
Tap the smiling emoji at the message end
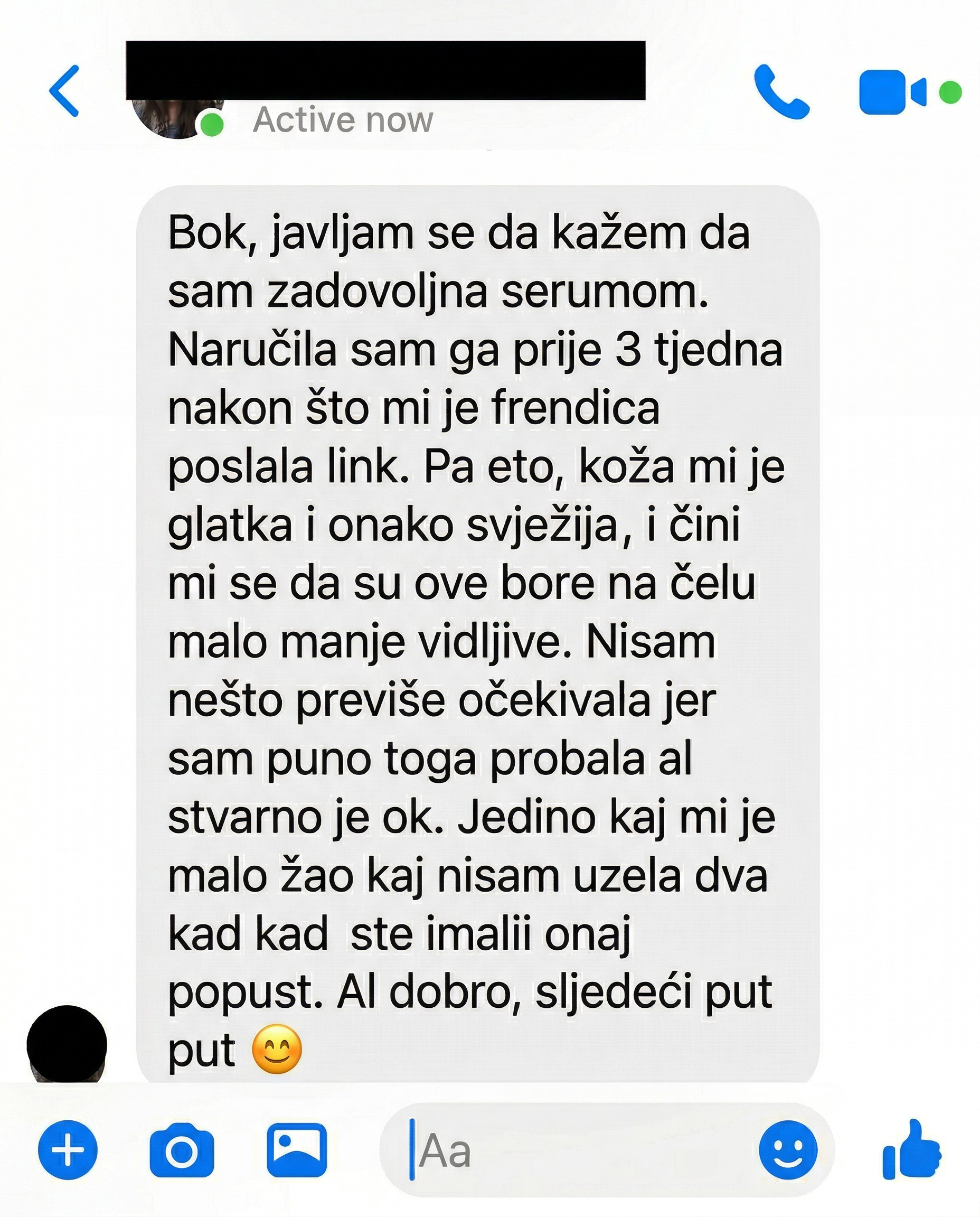point(277,1049)
